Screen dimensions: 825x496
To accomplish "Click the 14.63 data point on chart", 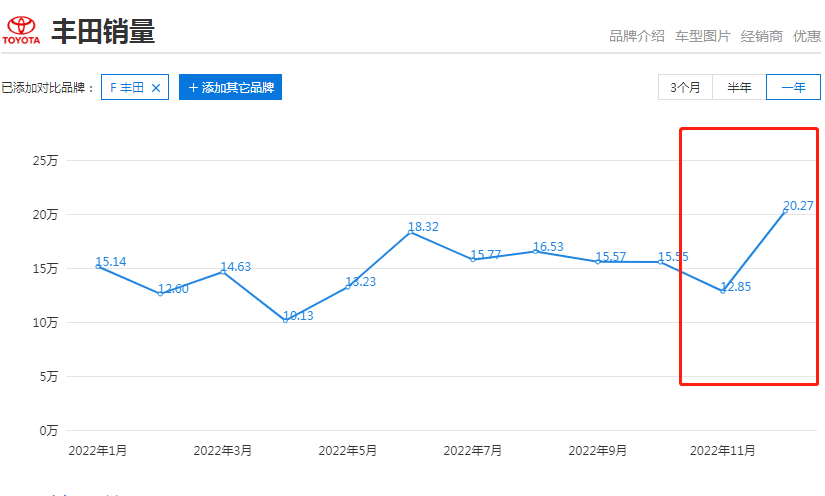I will (223, 272).
